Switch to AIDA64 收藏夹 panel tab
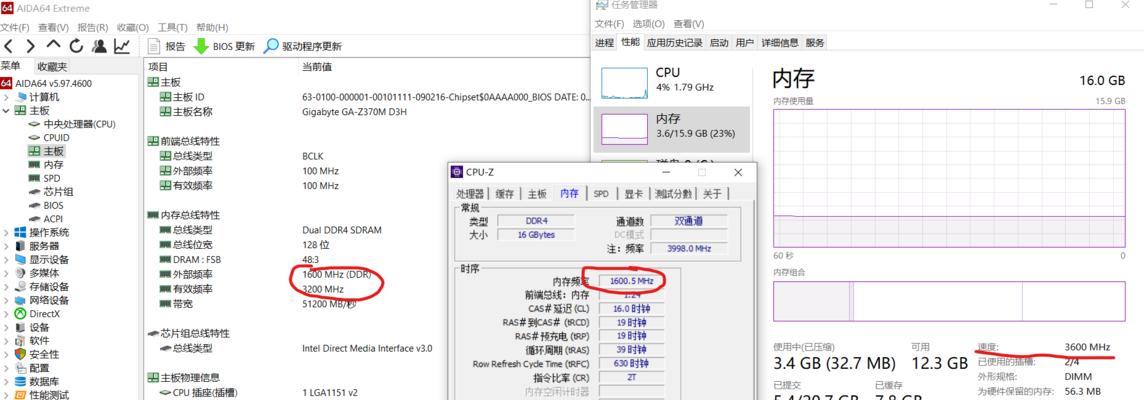1144x400 pixels. tap(52, 66)
